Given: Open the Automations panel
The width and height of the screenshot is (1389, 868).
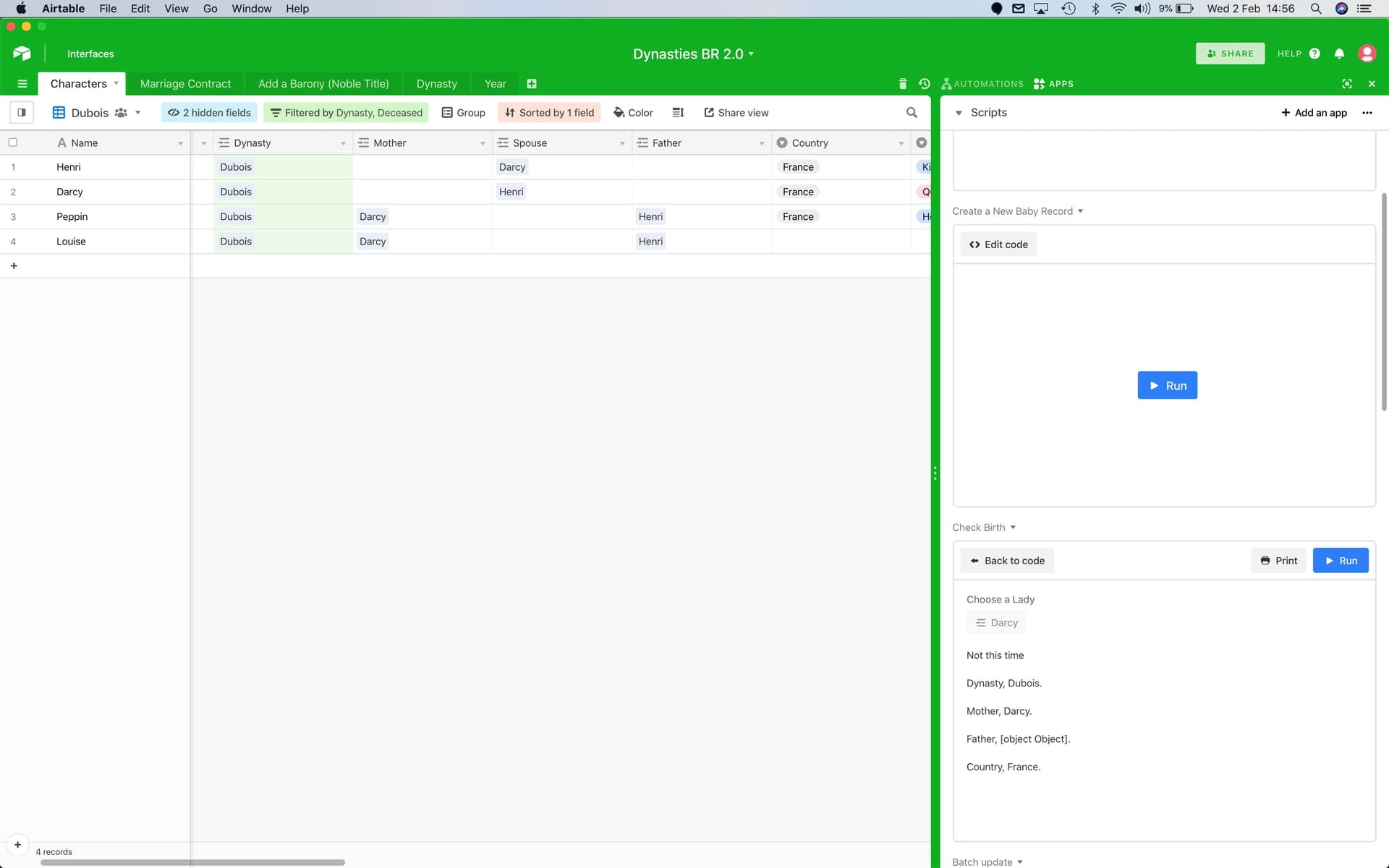Looking at the screenshot, I should [982, 84].
